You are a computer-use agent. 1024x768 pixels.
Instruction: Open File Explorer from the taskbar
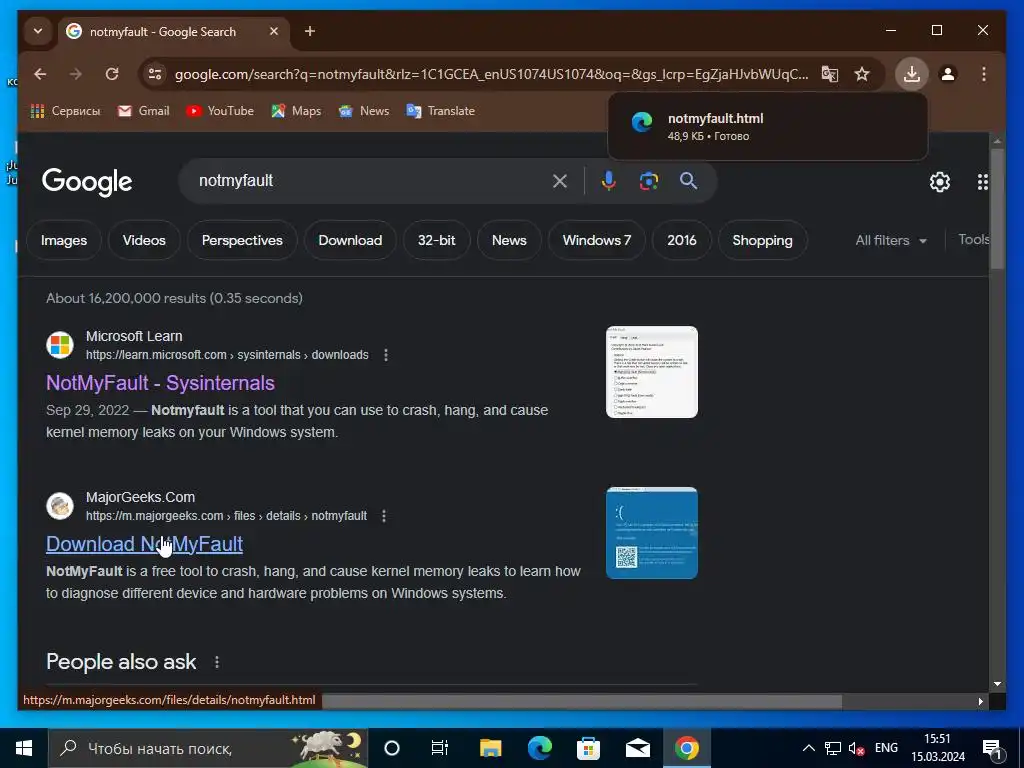pyautogui.click(x=490, y=748)
